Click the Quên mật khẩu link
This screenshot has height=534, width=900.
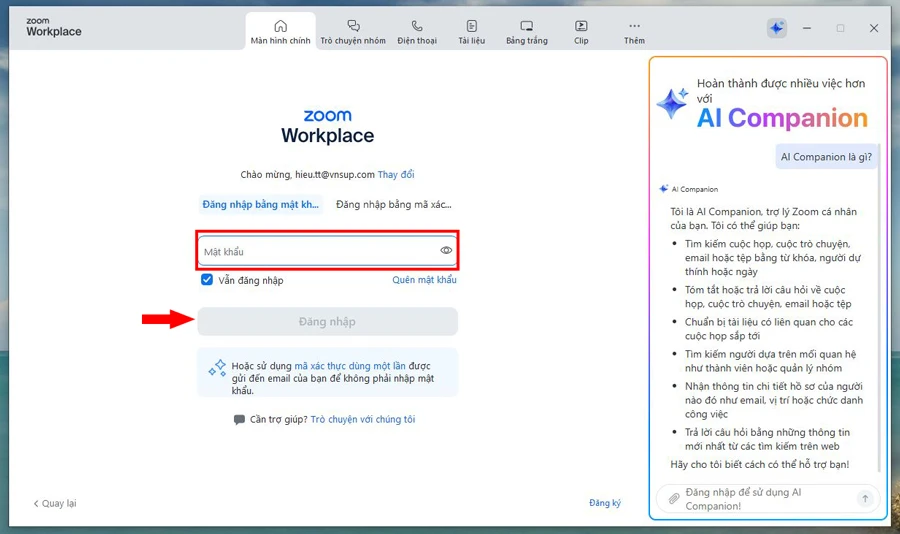click(424, 280)
